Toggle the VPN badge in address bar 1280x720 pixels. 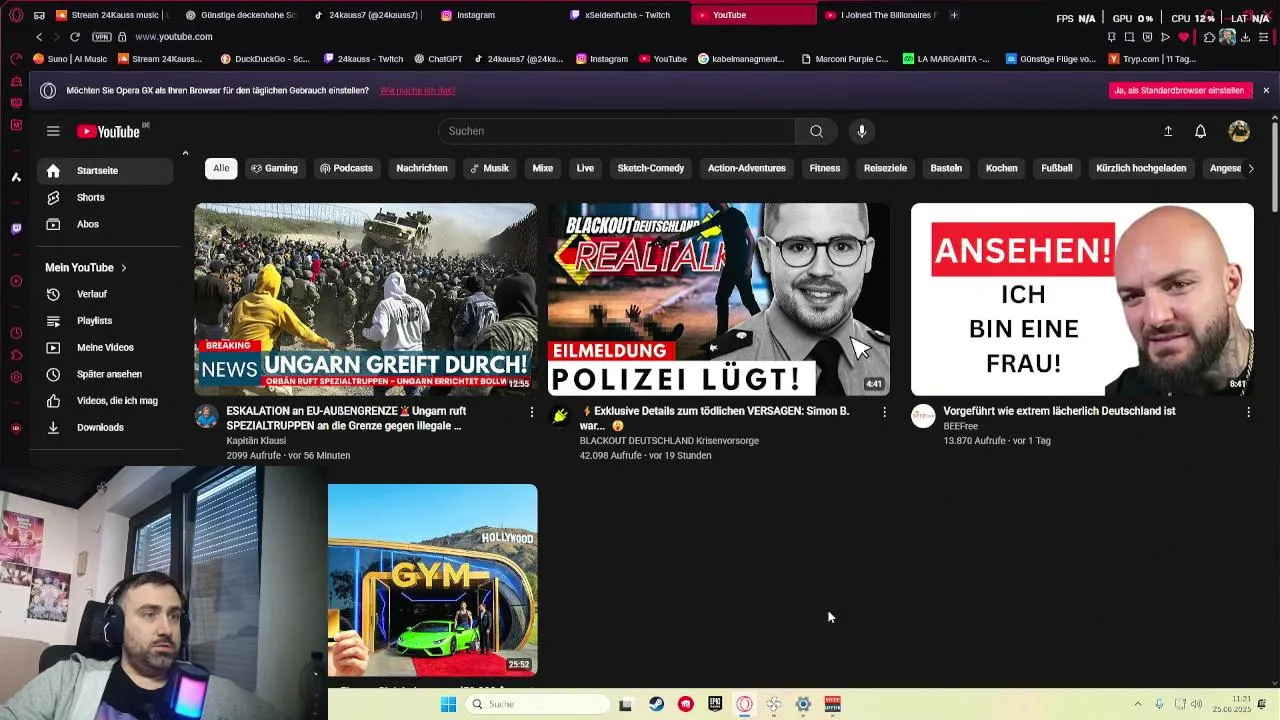(101, 37)
